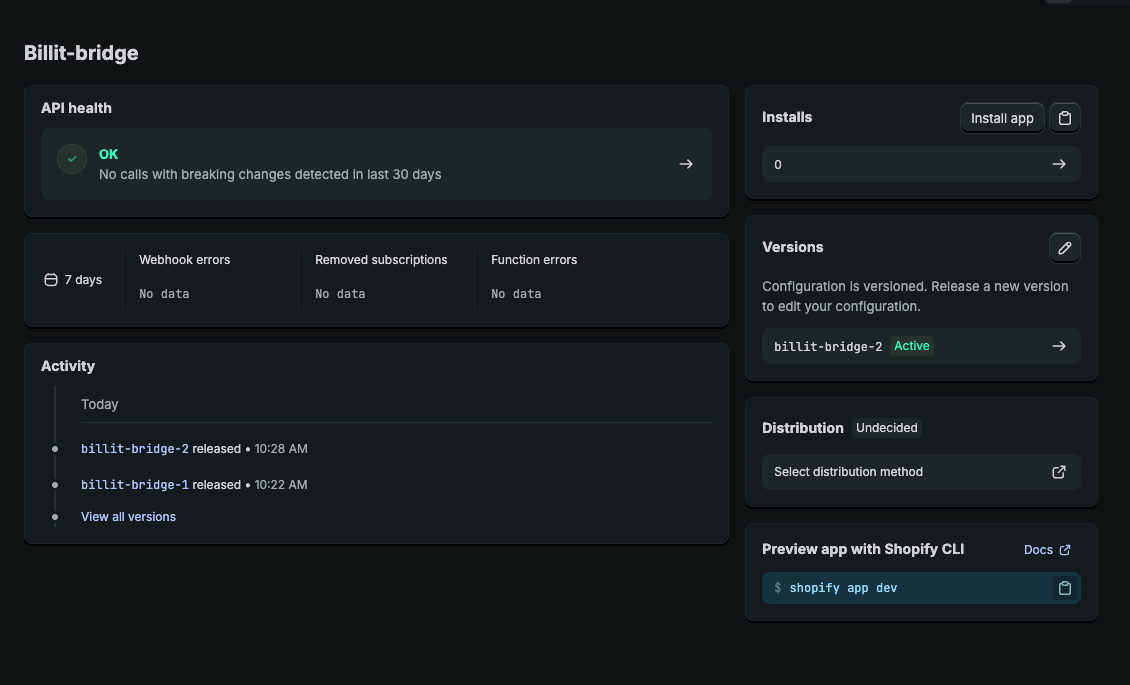Click the arrow beside billit-bridge-2 Active
The height and width of the screenshot is (685, 1130).
click(x=1059, y=346)
